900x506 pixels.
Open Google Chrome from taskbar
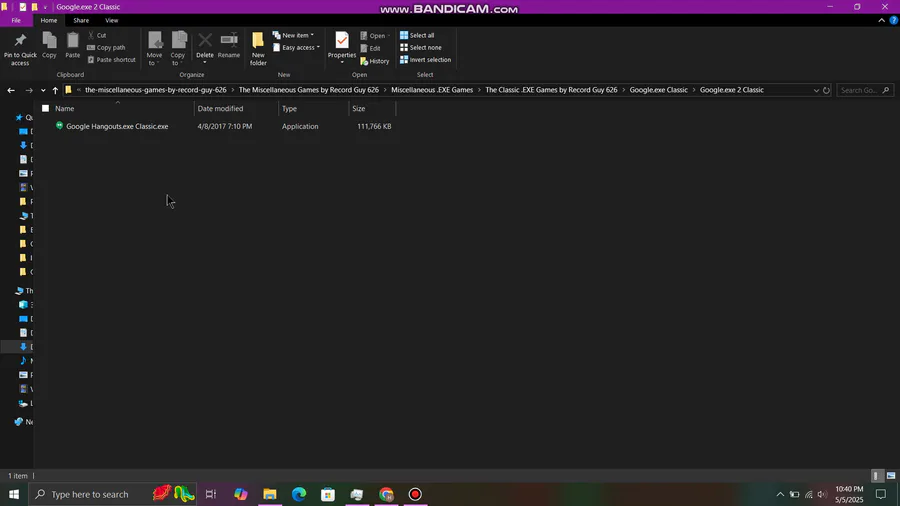coord(386,494)
